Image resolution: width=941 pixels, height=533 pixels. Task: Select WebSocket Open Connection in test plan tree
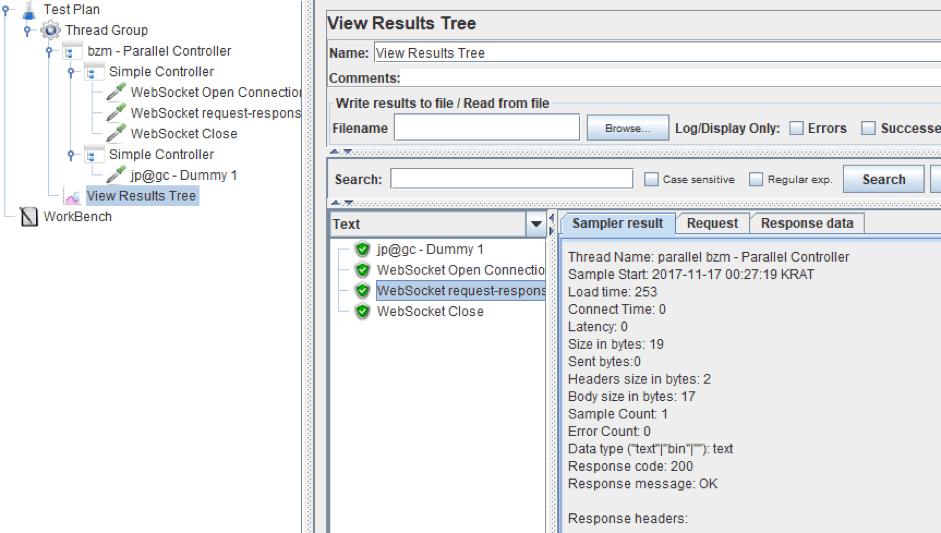215,92
